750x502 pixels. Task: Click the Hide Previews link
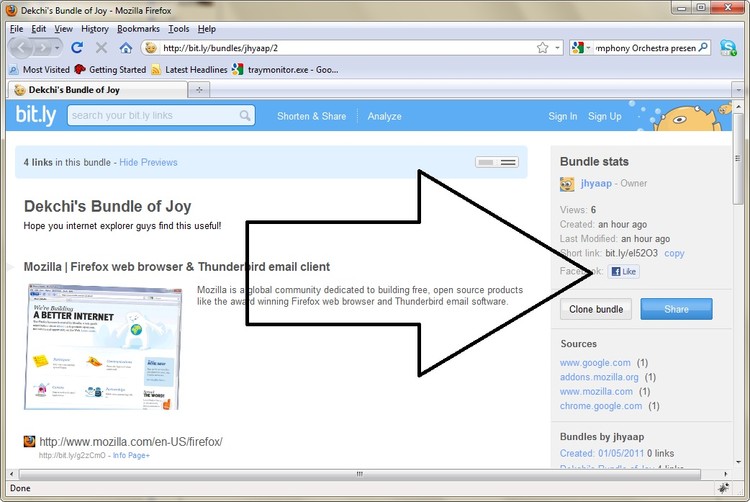pos(148,162)
